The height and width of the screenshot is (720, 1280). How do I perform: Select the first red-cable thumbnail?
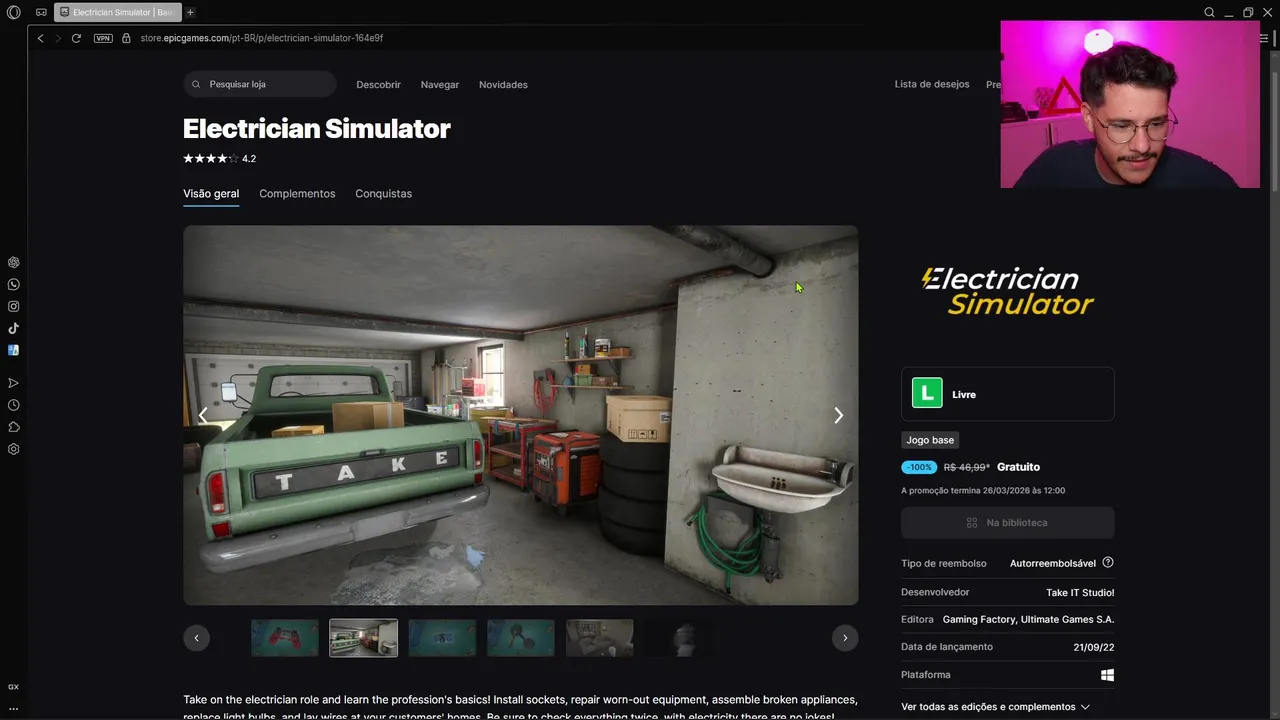pyautogui.click(x=285, y=638)
